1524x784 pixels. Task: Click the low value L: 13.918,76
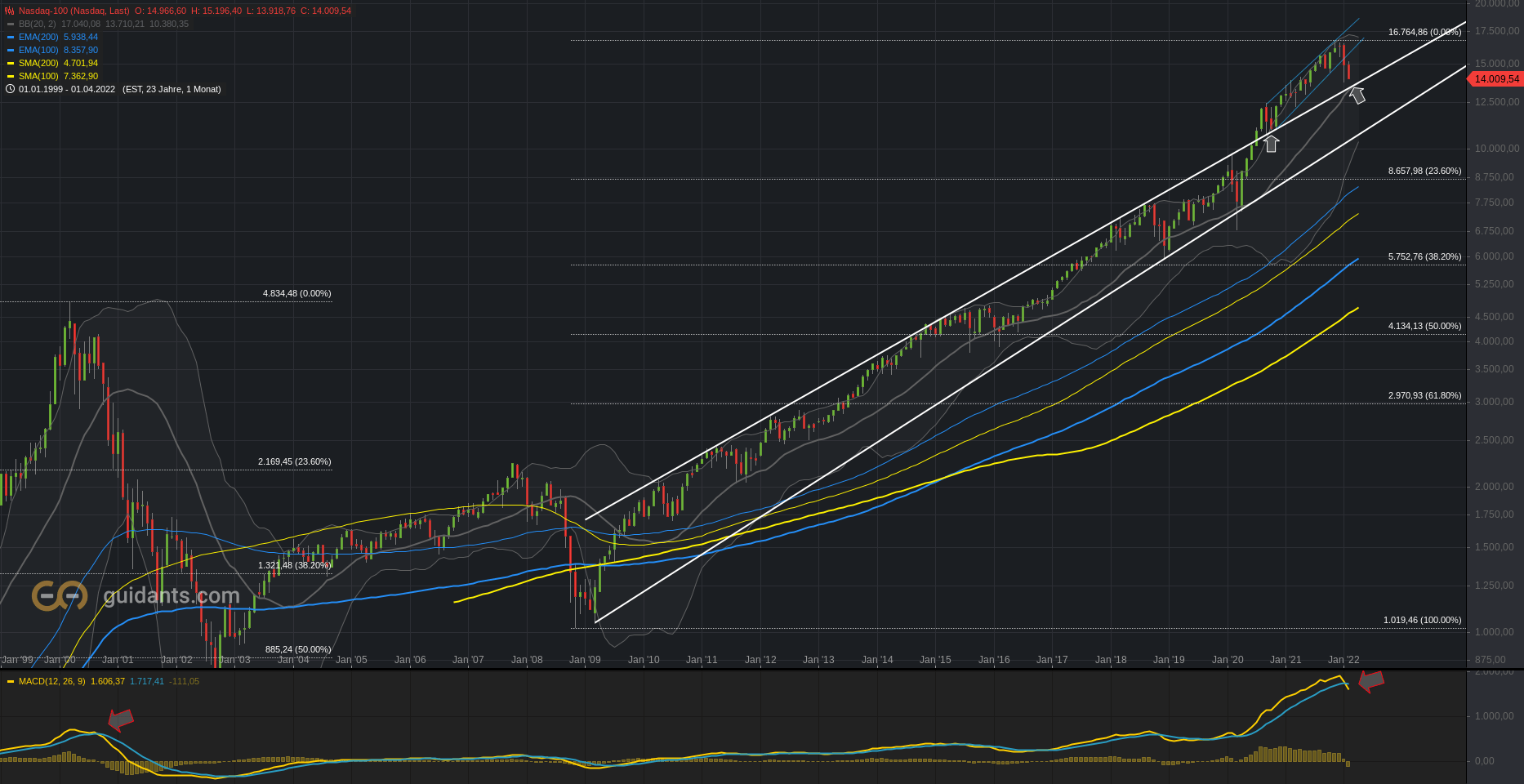tap(271, 11)
